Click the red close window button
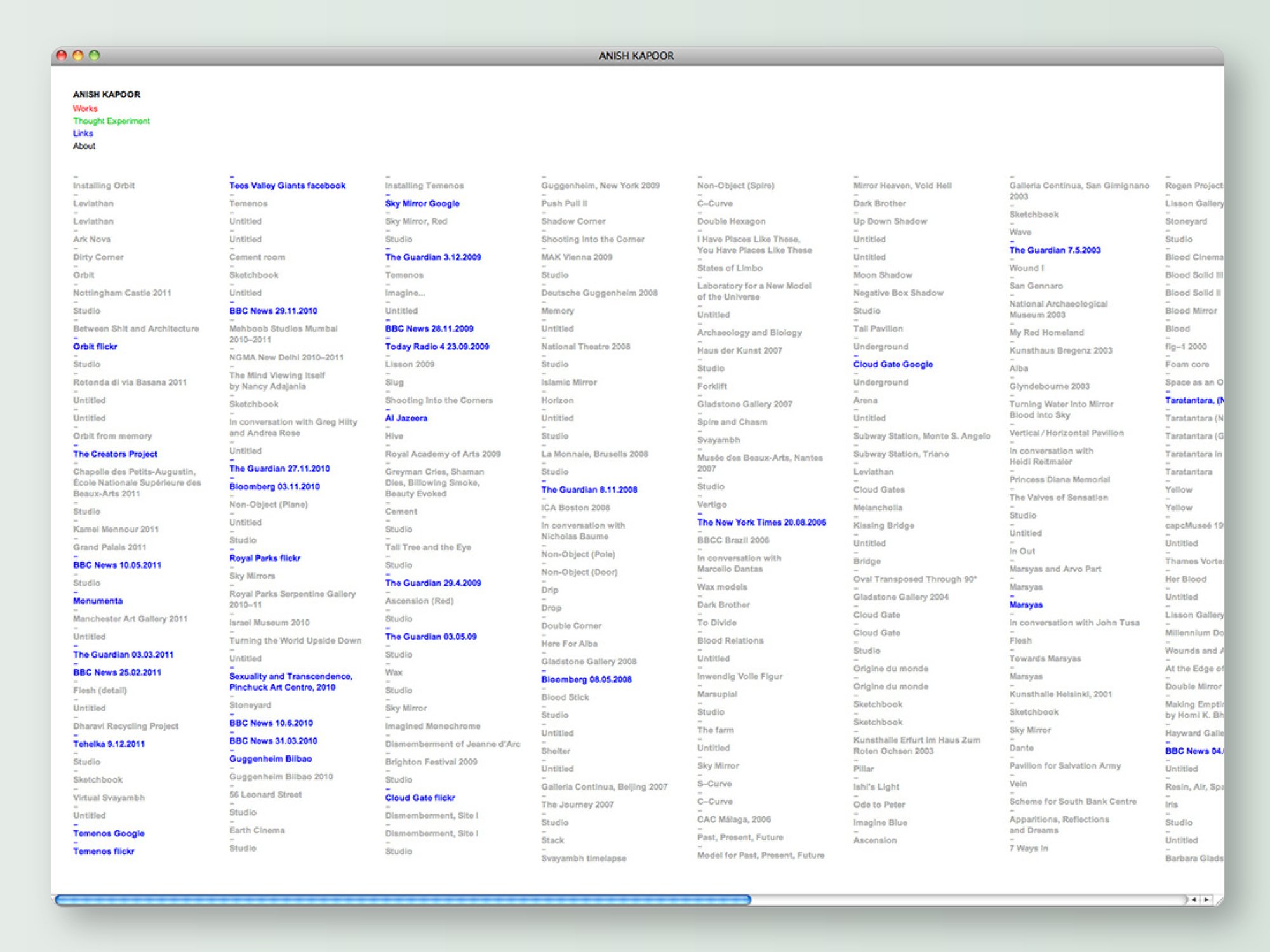Image resolution: width=1270 pixels, height=952 pixels. (x=62, y=55)
